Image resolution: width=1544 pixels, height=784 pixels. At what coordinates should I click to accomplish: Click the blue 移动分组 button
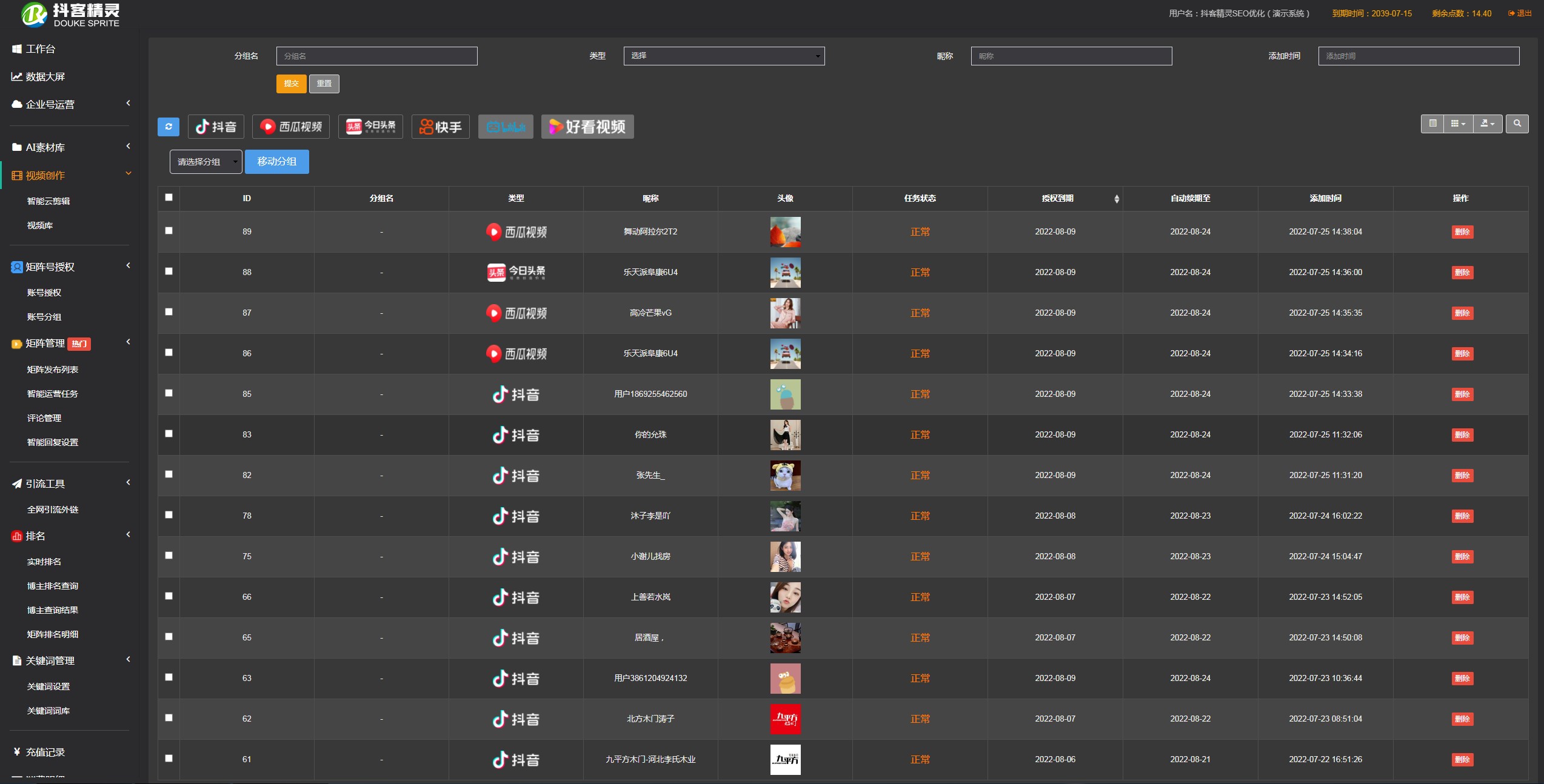277,162
